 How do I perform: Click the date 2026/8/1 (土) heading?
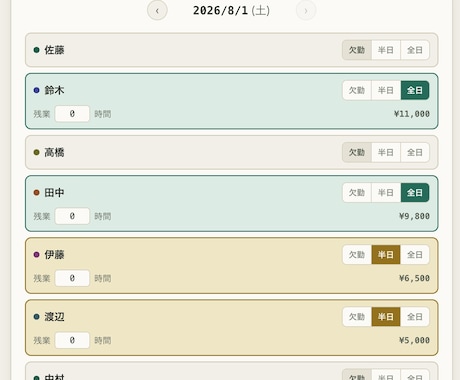231,11
